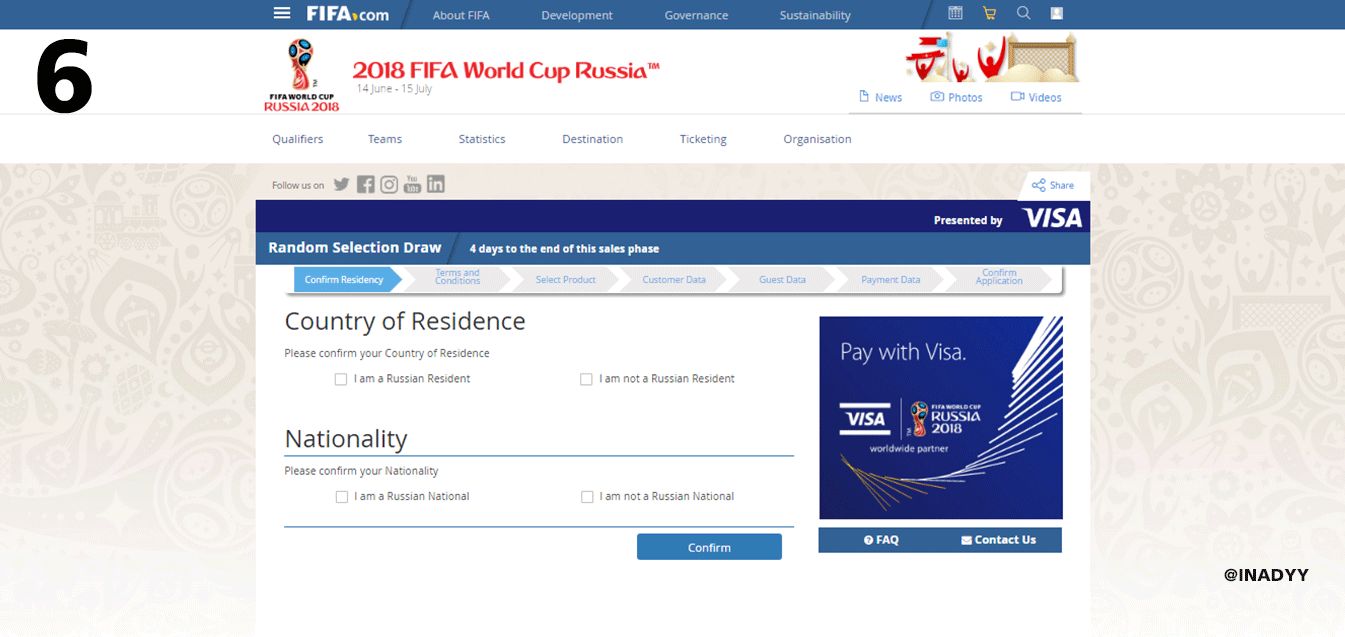This screenshot has height=637, width=1345.
Task: Select 'I am not a Russian Resident'
Action: (586, 379)
